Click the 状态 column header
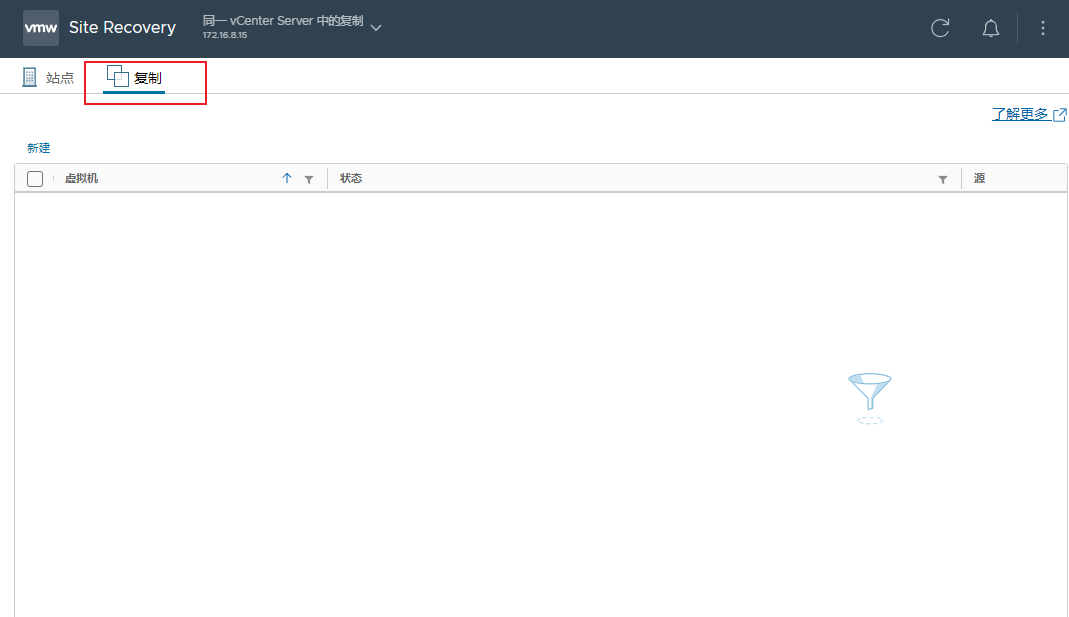 pos(351,178)
